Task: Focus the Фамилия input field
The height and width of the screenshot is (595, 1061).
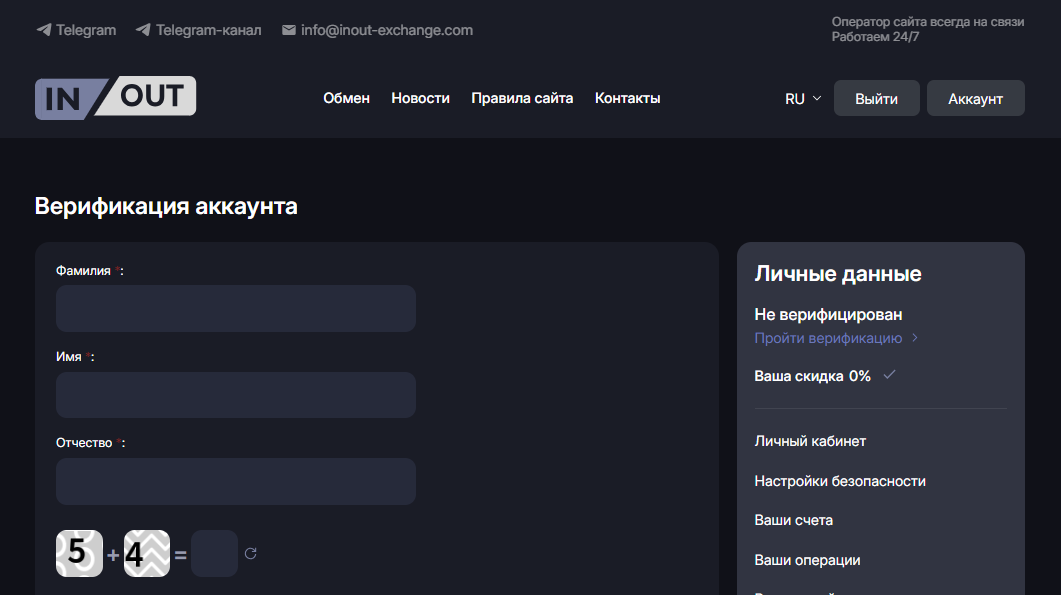Action: click(x=236, y=308)
